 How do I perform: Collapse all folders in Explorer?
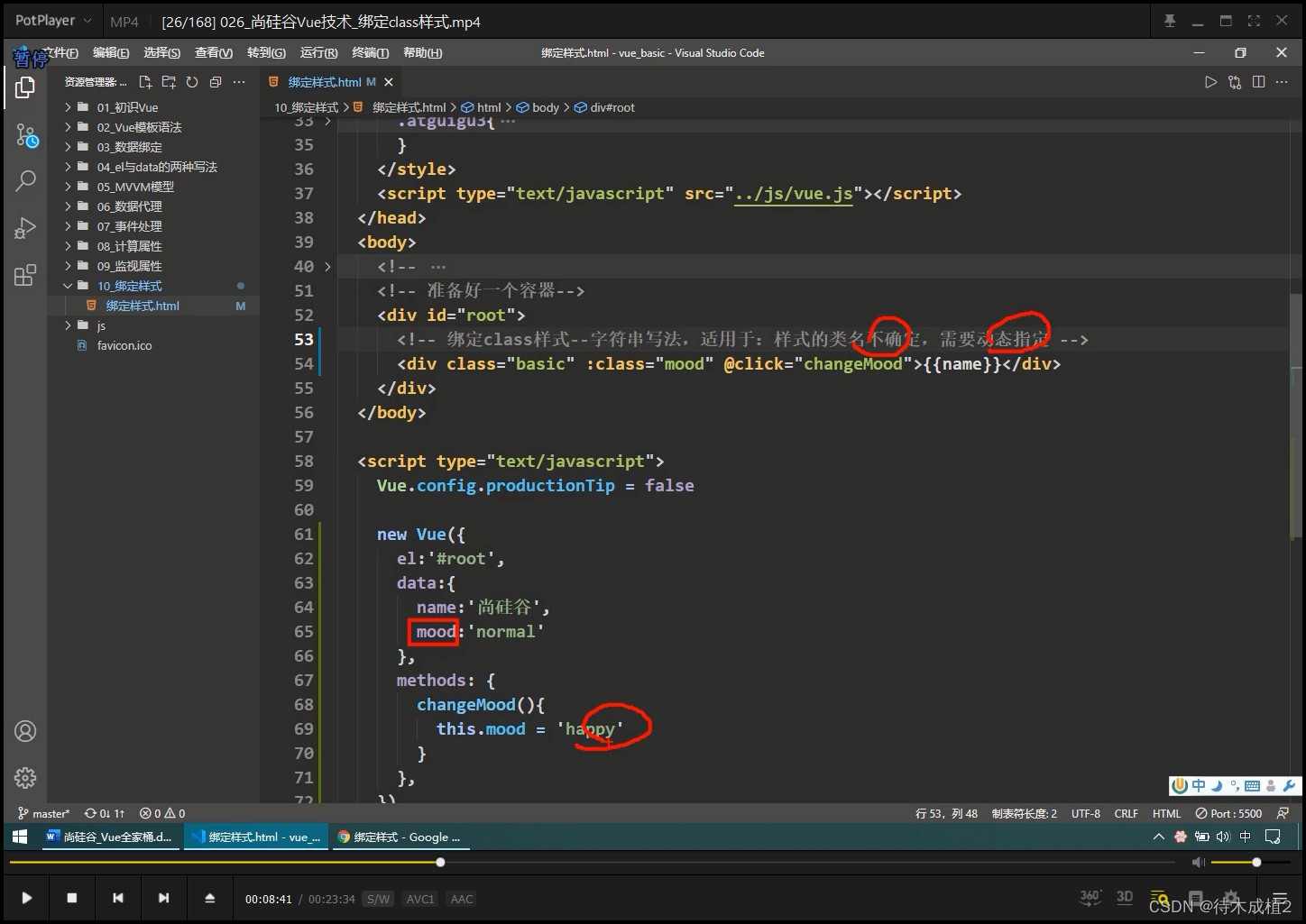(216, 82)
